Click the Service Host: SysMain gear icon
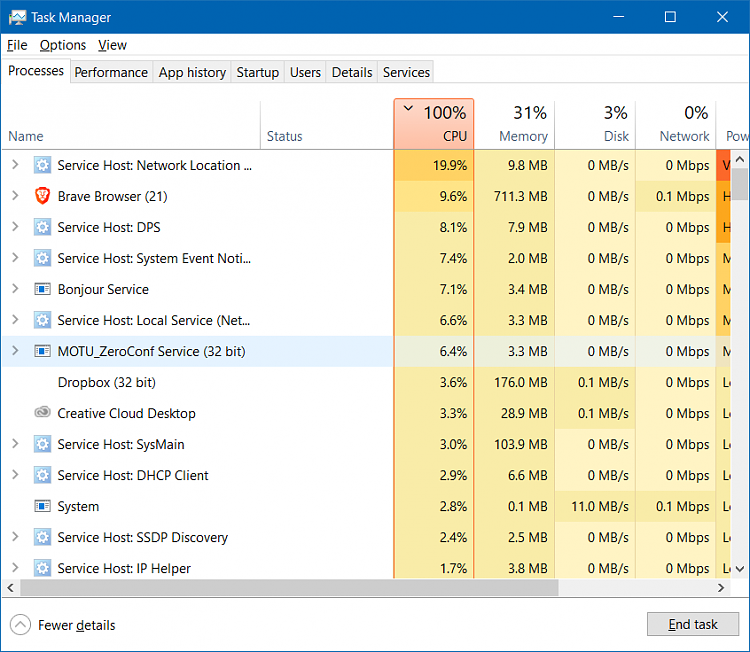Image resolution: width=750 pixels, height=652 pixels. [x=42, y=444]
